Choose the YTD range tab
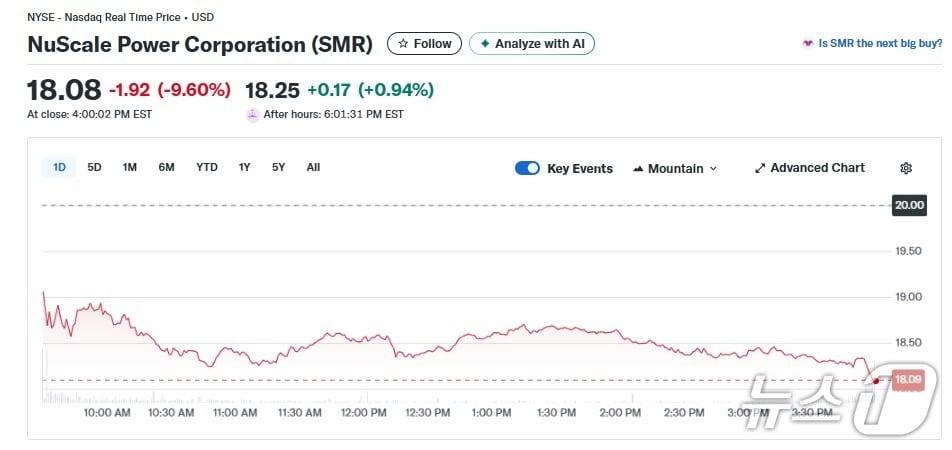The width and height of the screenshot is (952, 450). (x=207, y=167)
